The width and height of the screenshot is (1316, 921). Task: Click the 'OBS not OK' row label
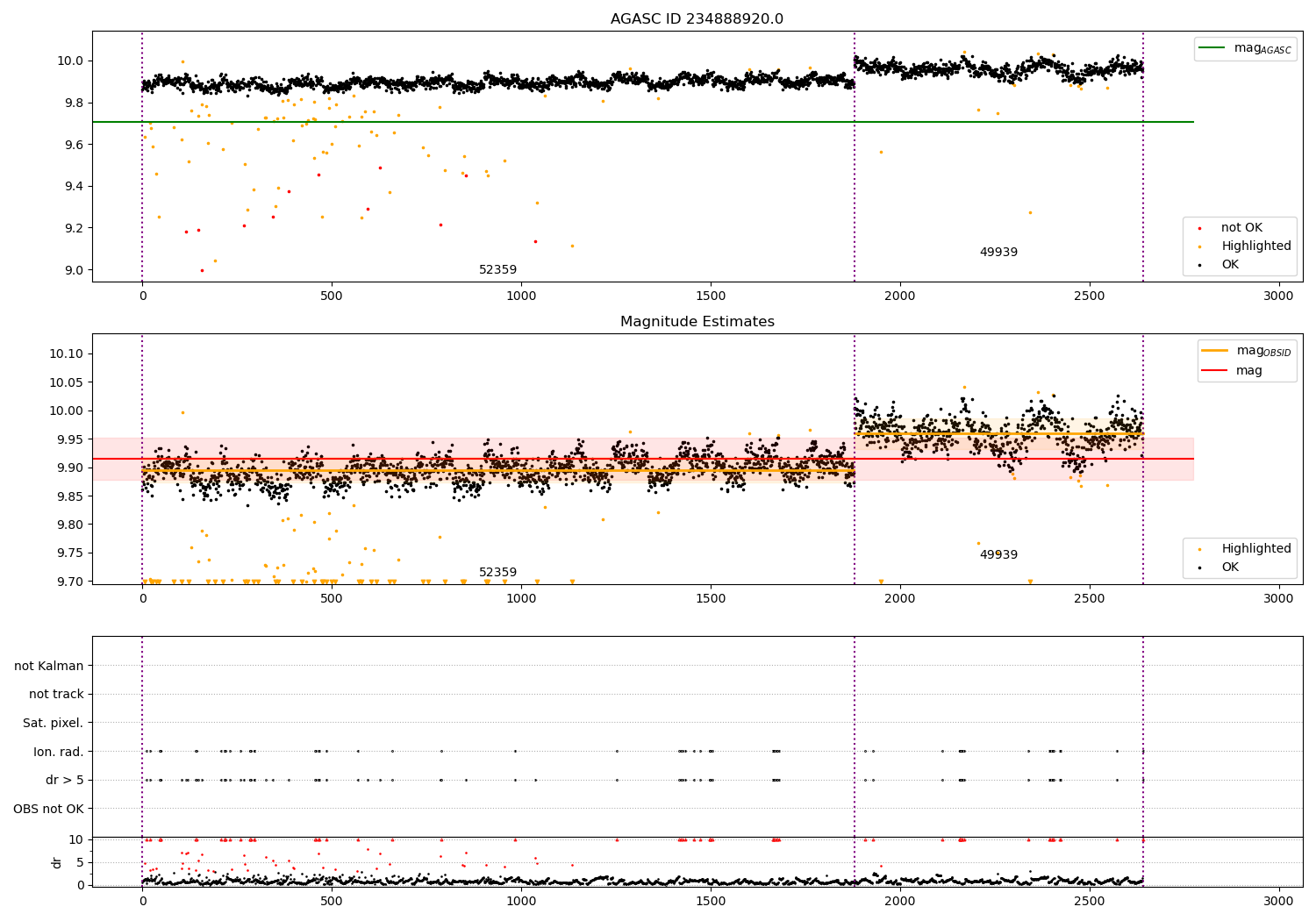[49, 809]
